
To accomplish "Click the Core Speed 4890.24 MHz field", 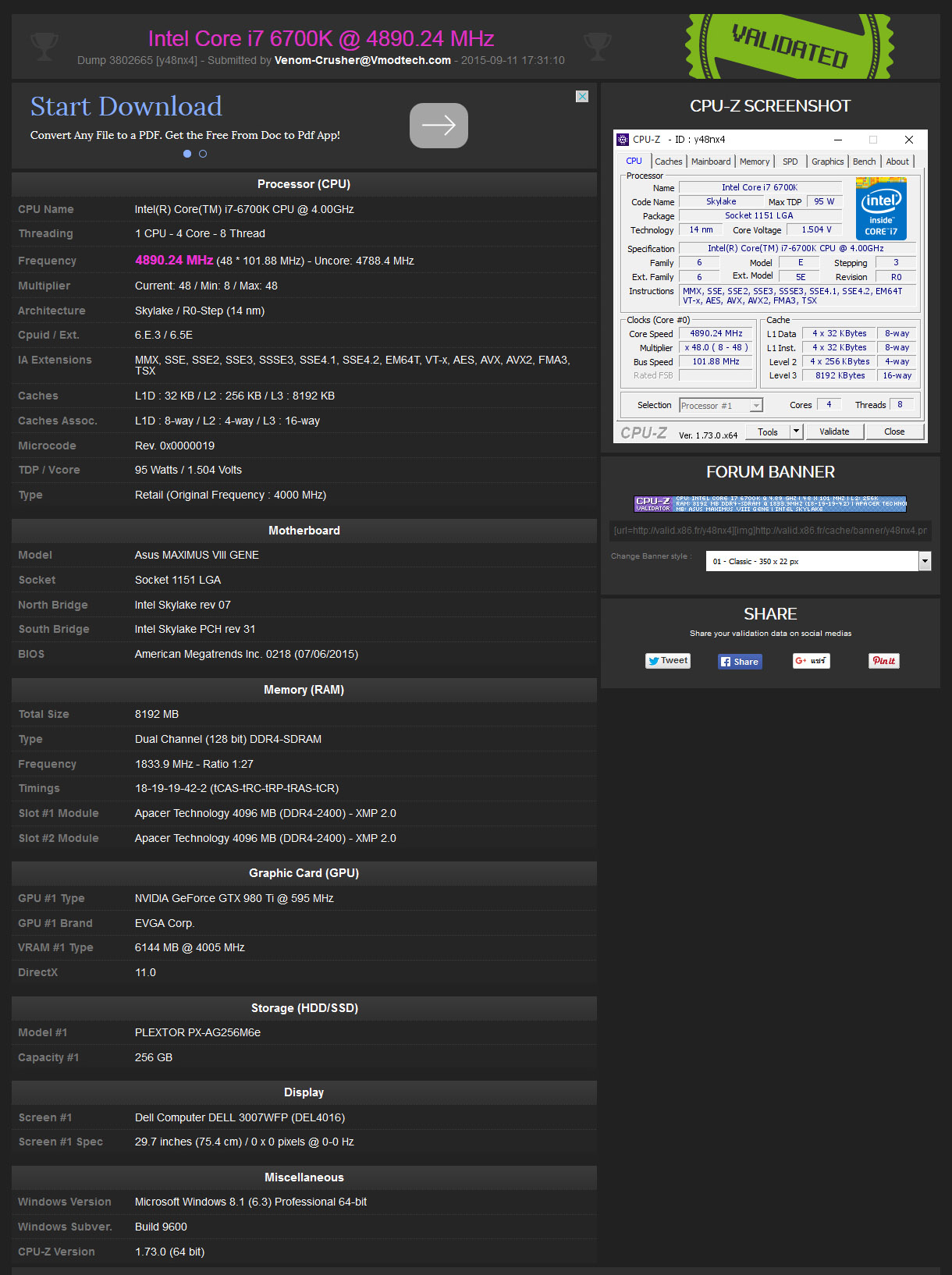I will pyautogui.click(x=716, y=334).
